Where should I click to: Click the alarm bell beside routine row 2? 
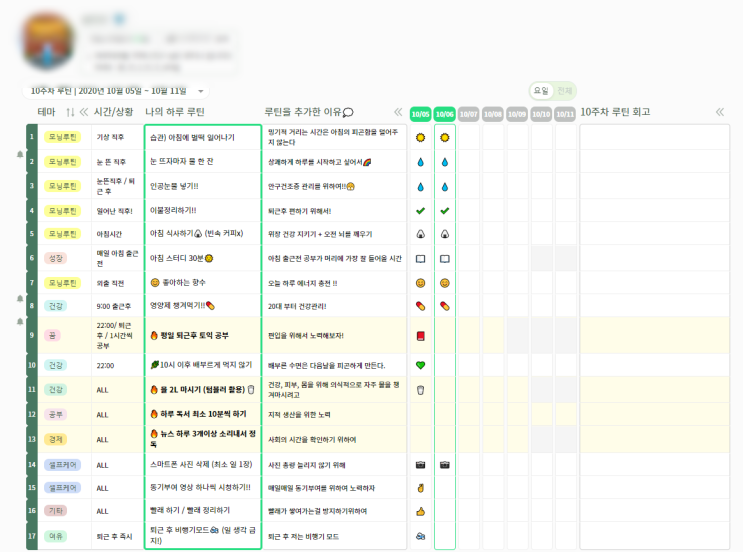(x=20, y=154)
